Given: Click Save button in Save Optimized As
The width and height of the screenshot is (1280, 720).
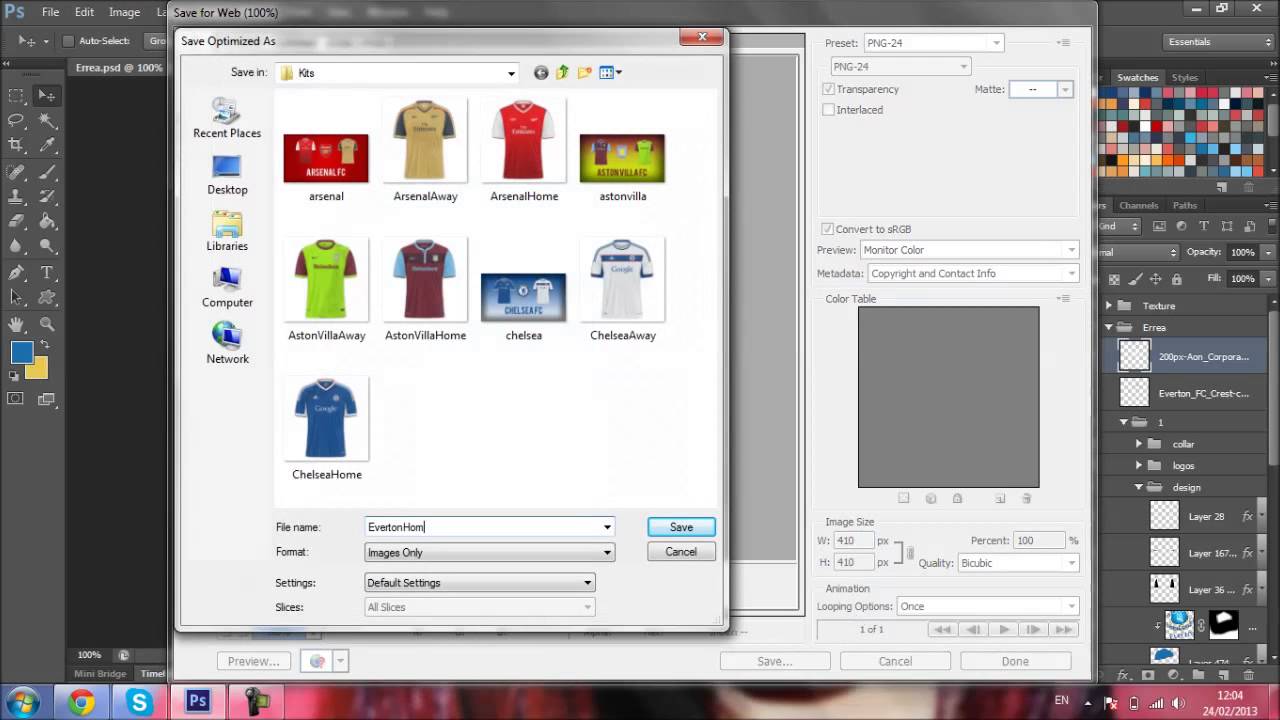Looking at the screenshot, I should [681, 527].
